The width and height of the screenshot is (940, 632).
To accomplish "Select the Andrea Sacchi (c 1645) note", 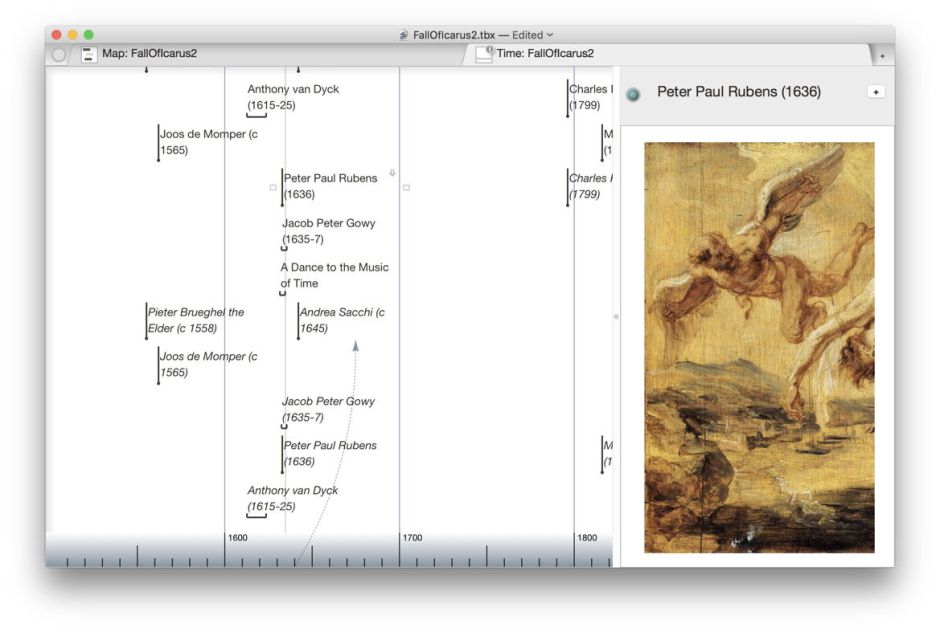I will pyautogui.click(x=339, y=320).
